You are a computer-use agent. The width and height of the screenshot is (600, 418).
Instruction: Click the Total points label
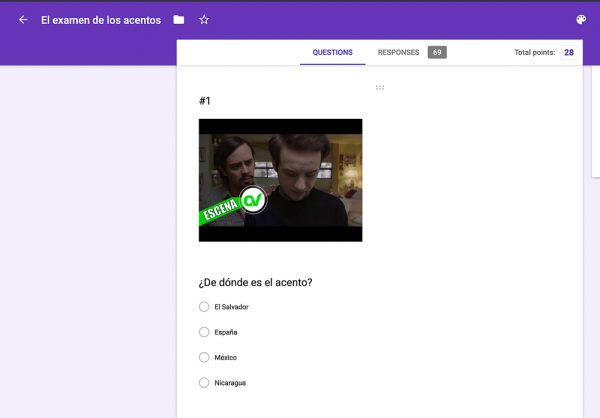point(534,53)
